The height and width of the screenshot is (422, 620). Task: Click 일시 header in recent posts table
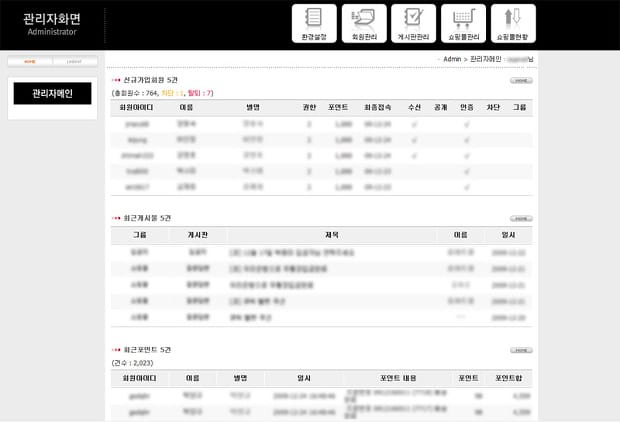point(508,235)
